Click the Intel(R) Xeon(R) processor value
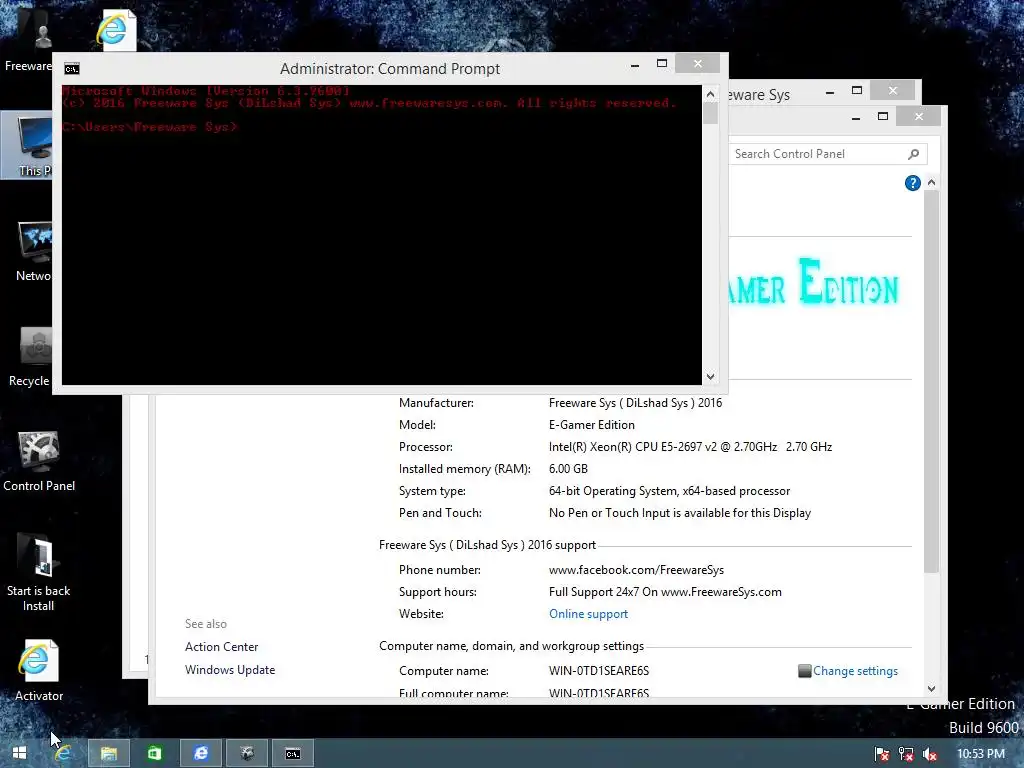Viewport: 1024px width, 768px height. 690,447
